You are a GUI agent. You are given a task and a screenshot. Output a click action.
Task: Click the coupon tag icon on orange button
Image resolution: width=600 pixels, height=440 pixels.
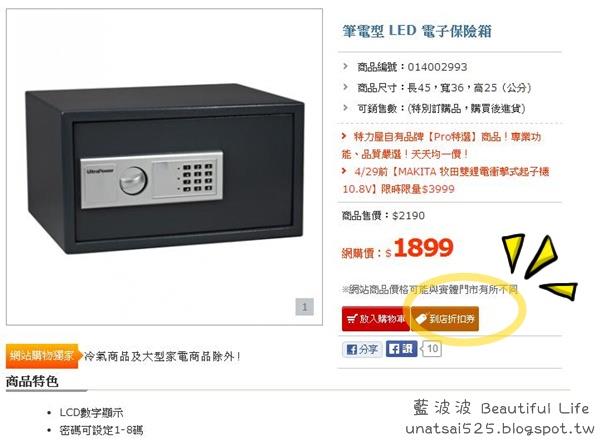coord(421,319)
